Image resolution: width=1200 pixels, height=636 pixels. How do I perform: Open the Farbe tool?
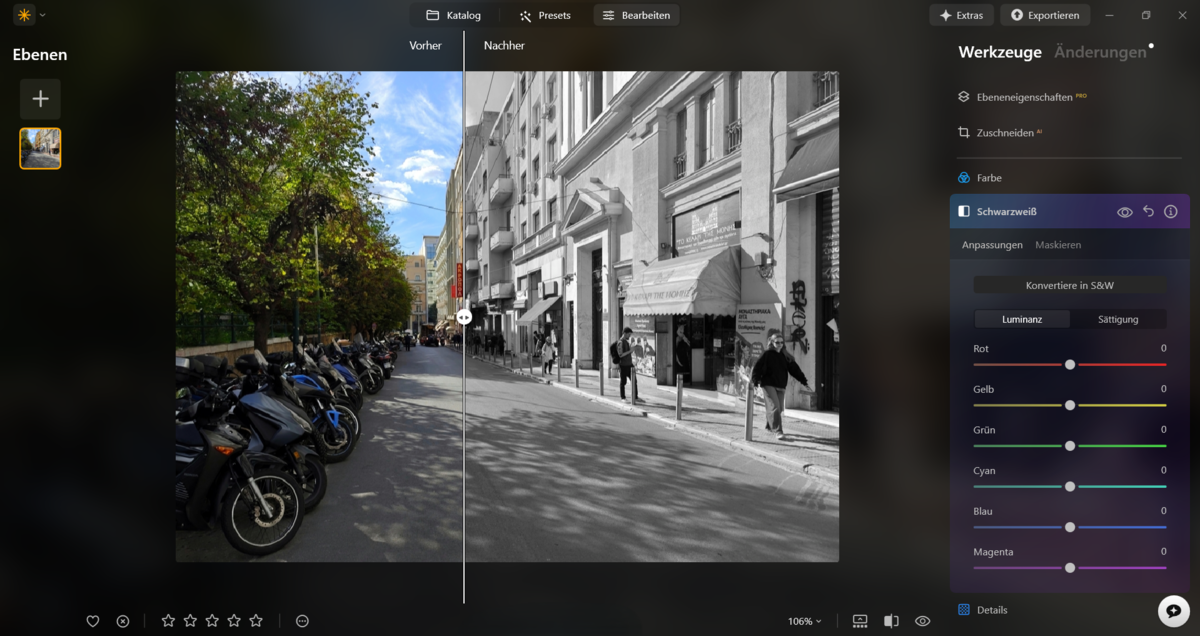(x=990, y=177)
